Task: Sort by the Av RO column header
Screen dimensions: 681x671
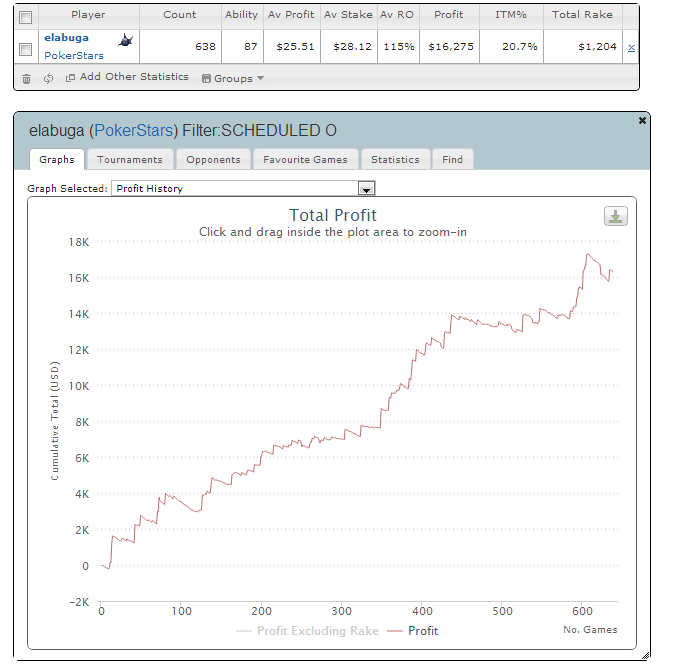Action: click(x=397, y=15)
